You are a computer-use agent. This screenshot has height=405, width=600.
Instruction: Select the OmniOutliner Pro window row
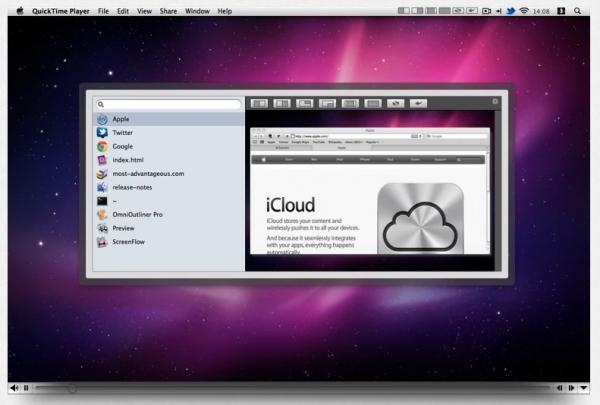coord(168,214)
